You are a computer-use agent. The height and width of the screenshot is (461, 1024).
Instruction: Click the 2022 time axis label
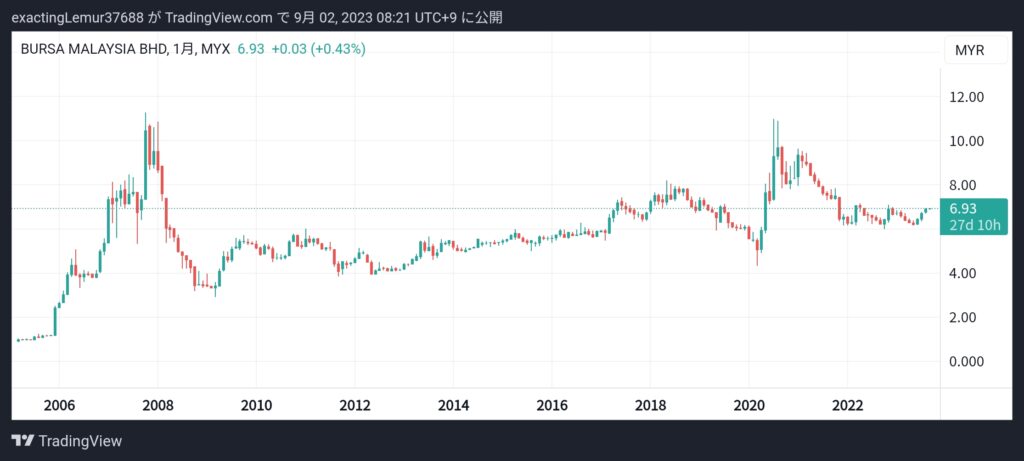848,405
